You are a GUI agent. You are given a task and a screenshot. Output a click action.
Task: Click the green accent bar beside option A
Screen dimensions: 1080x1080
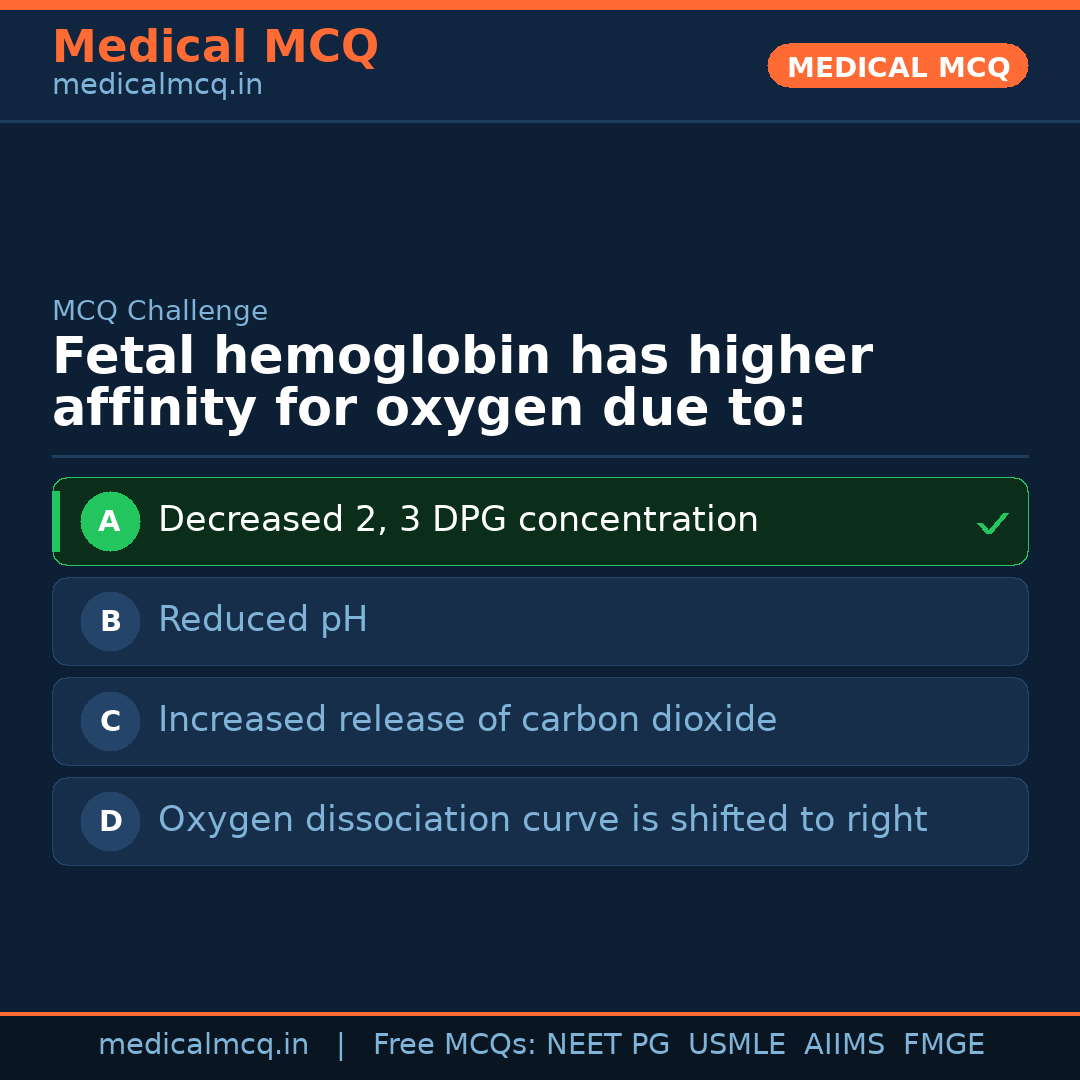pos(56,521)
